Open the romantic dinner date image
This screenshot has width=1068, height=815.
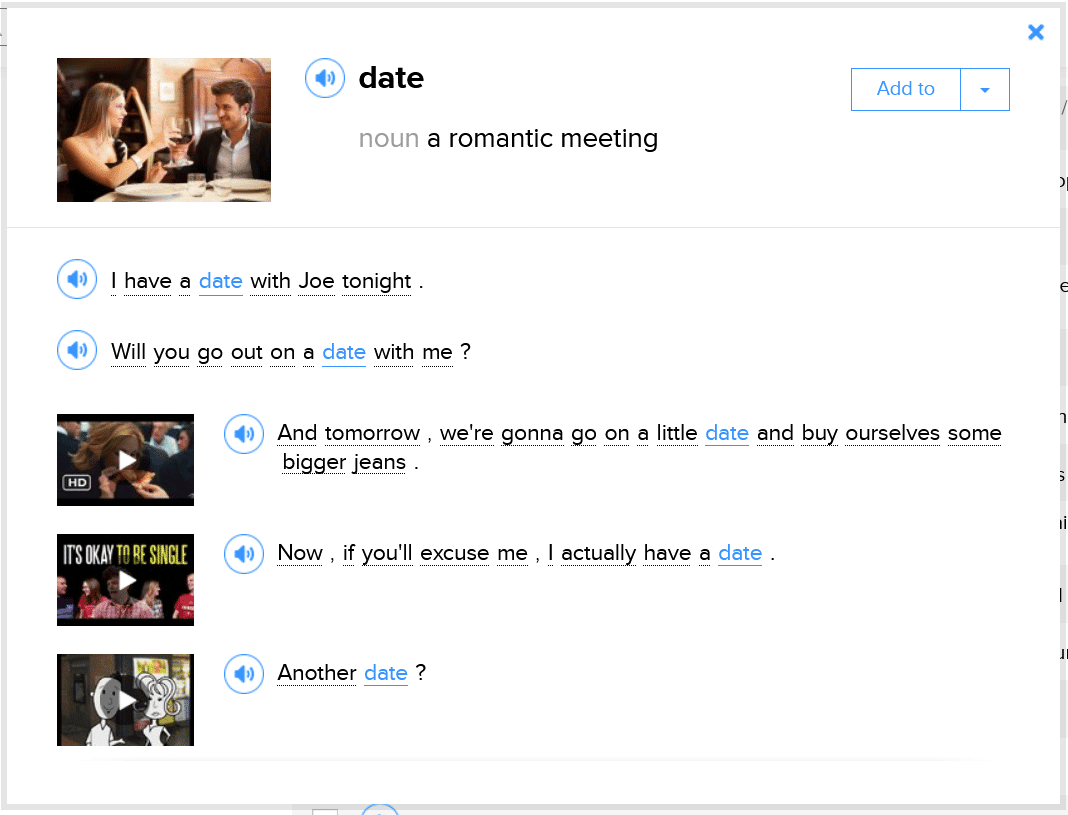[x=164, y=130]
